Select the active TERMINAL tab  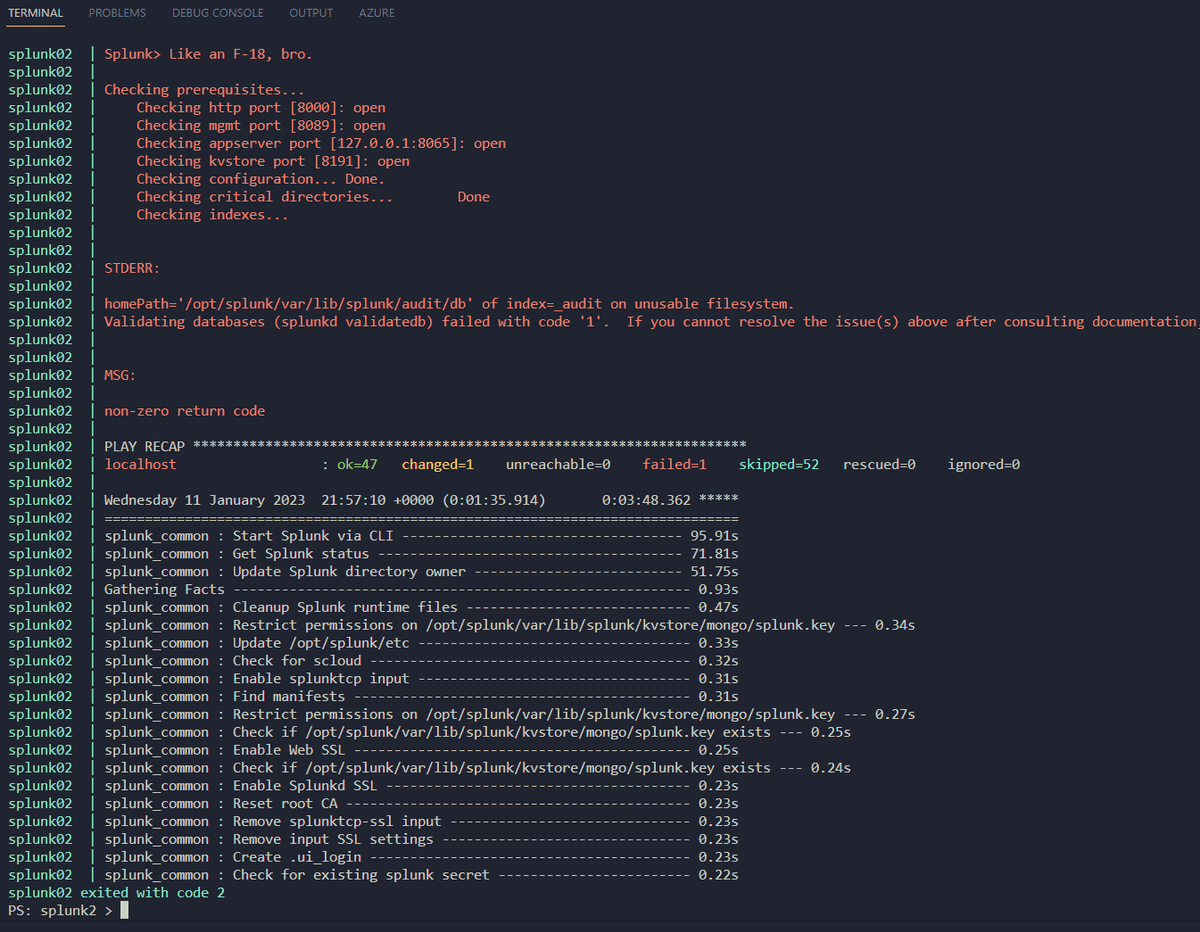(35, 13)
